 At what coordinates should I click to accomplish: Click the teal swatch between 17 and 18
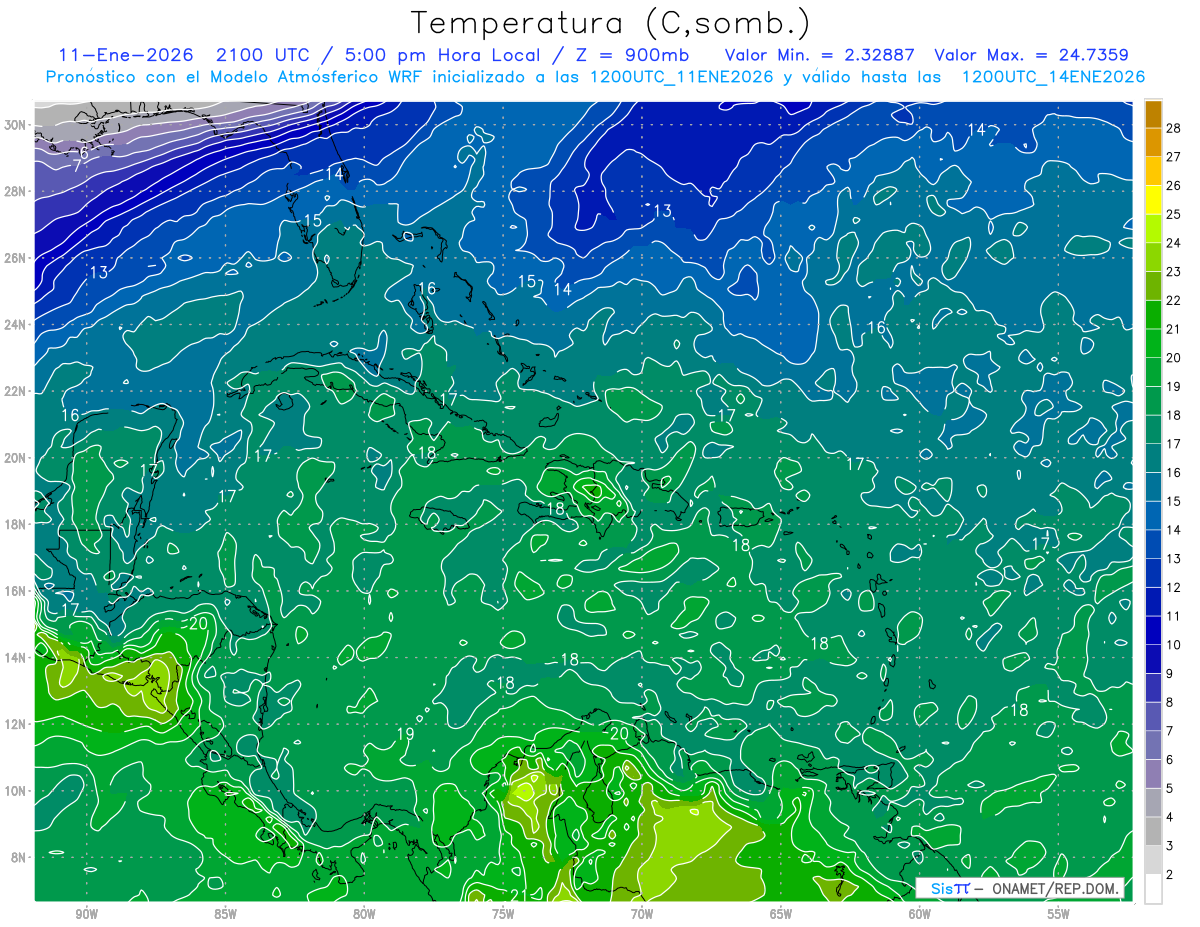(1153, 430)
